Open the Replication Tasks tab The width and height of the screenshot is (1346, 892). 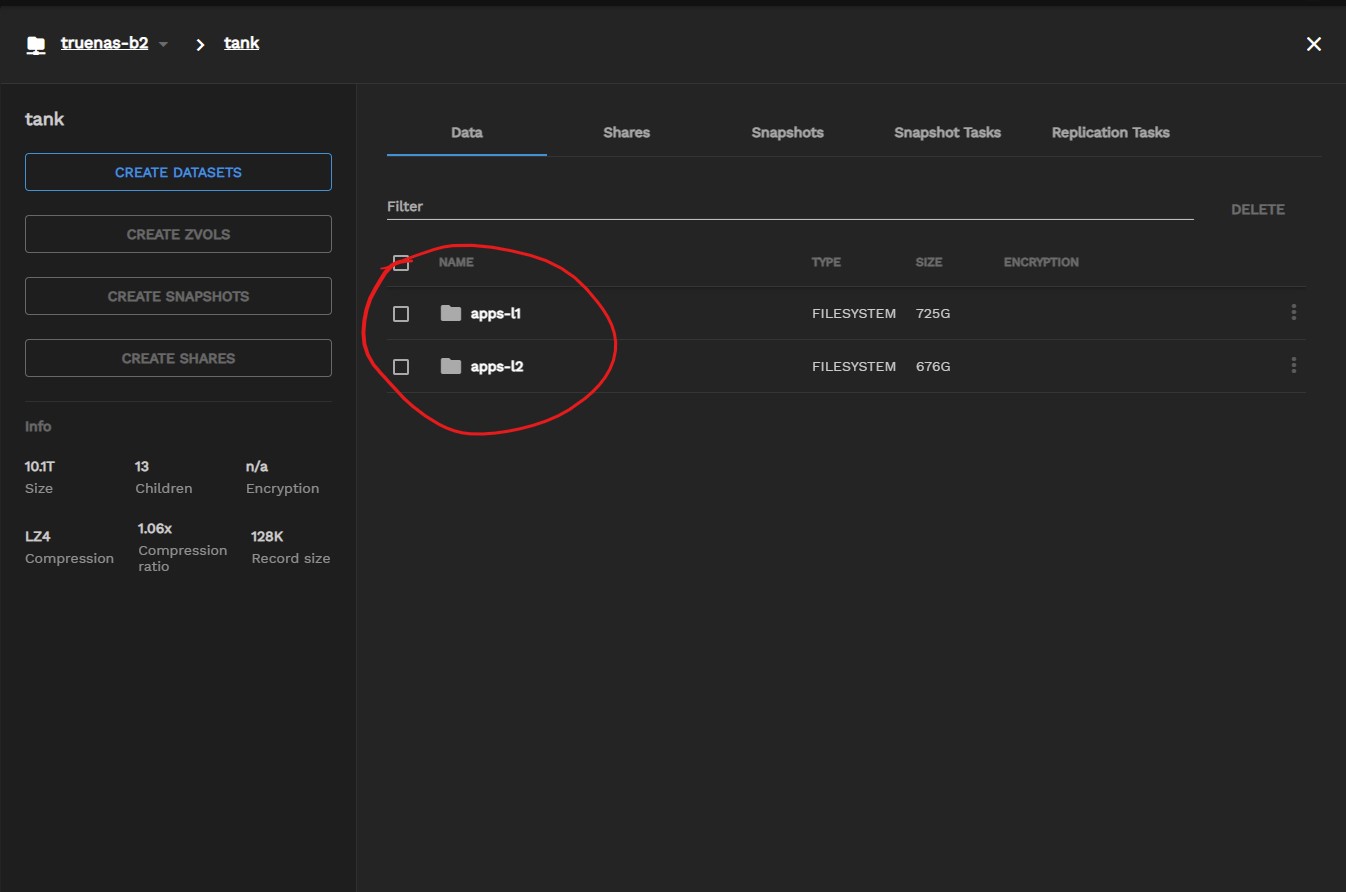click(1110, 132)
